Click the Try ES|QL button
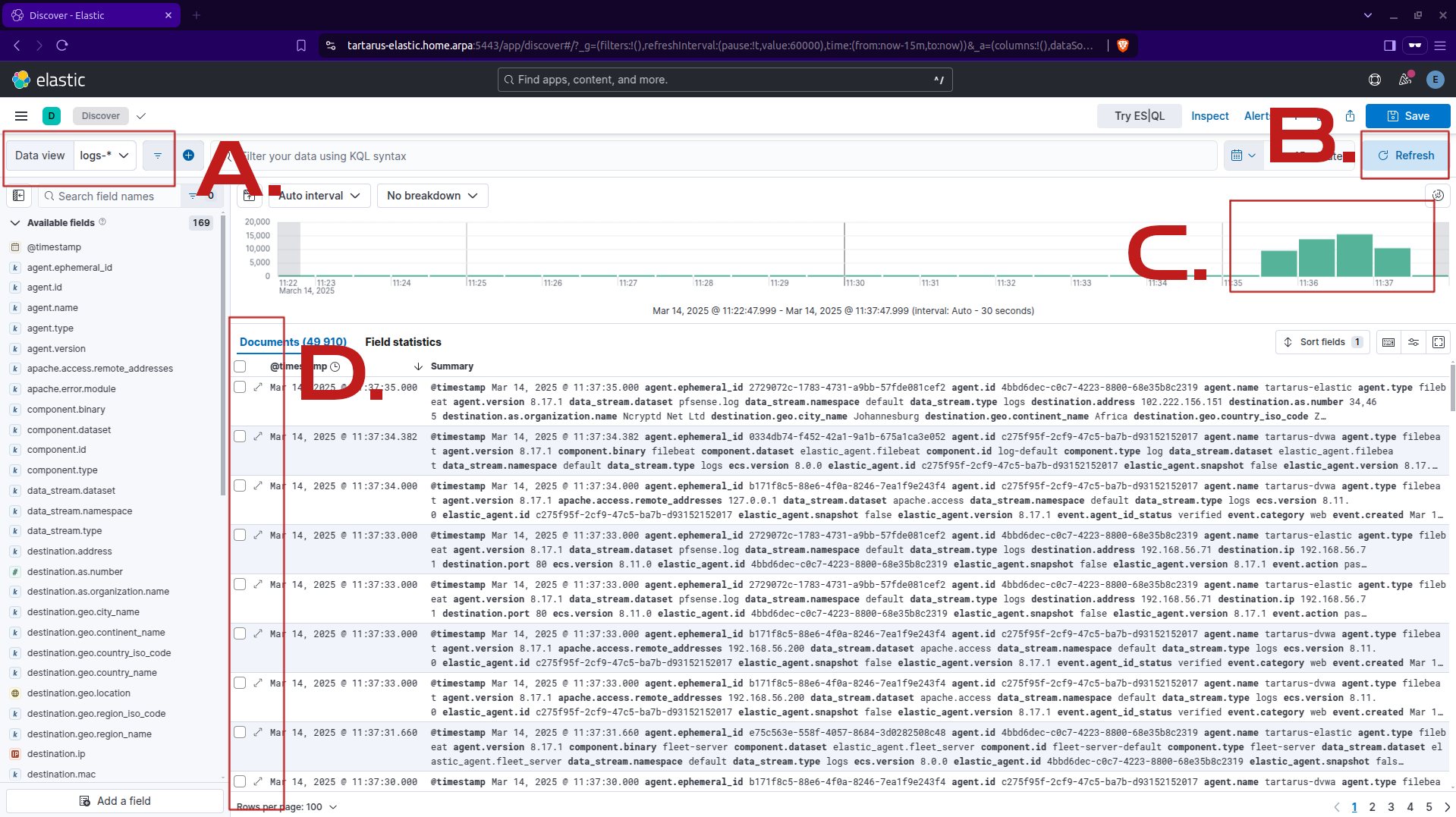Viewport: 1456px width, 817px height. point(1139,116)
